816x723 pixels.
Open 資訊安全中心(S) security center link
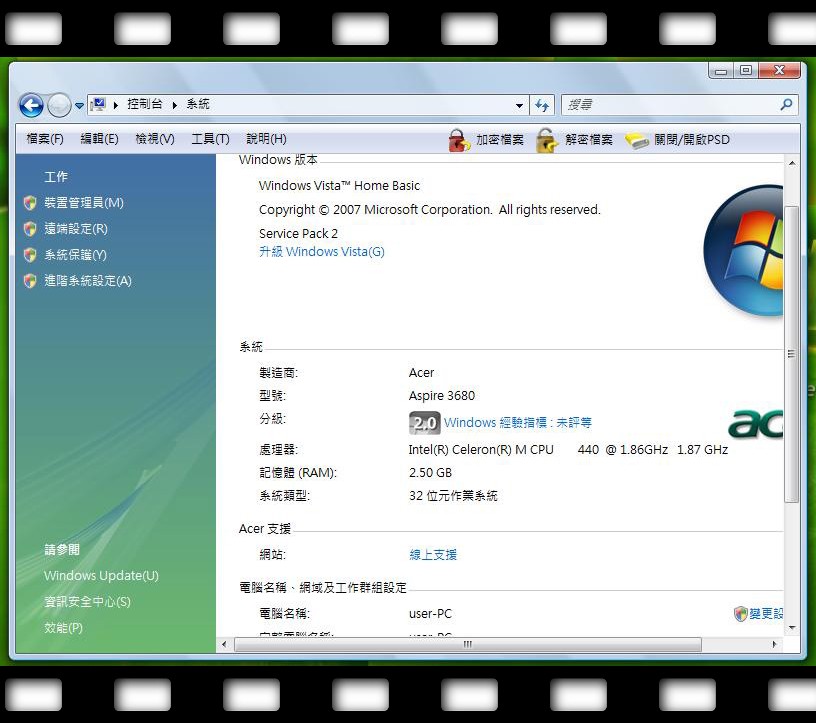click(x=87, y=602)
